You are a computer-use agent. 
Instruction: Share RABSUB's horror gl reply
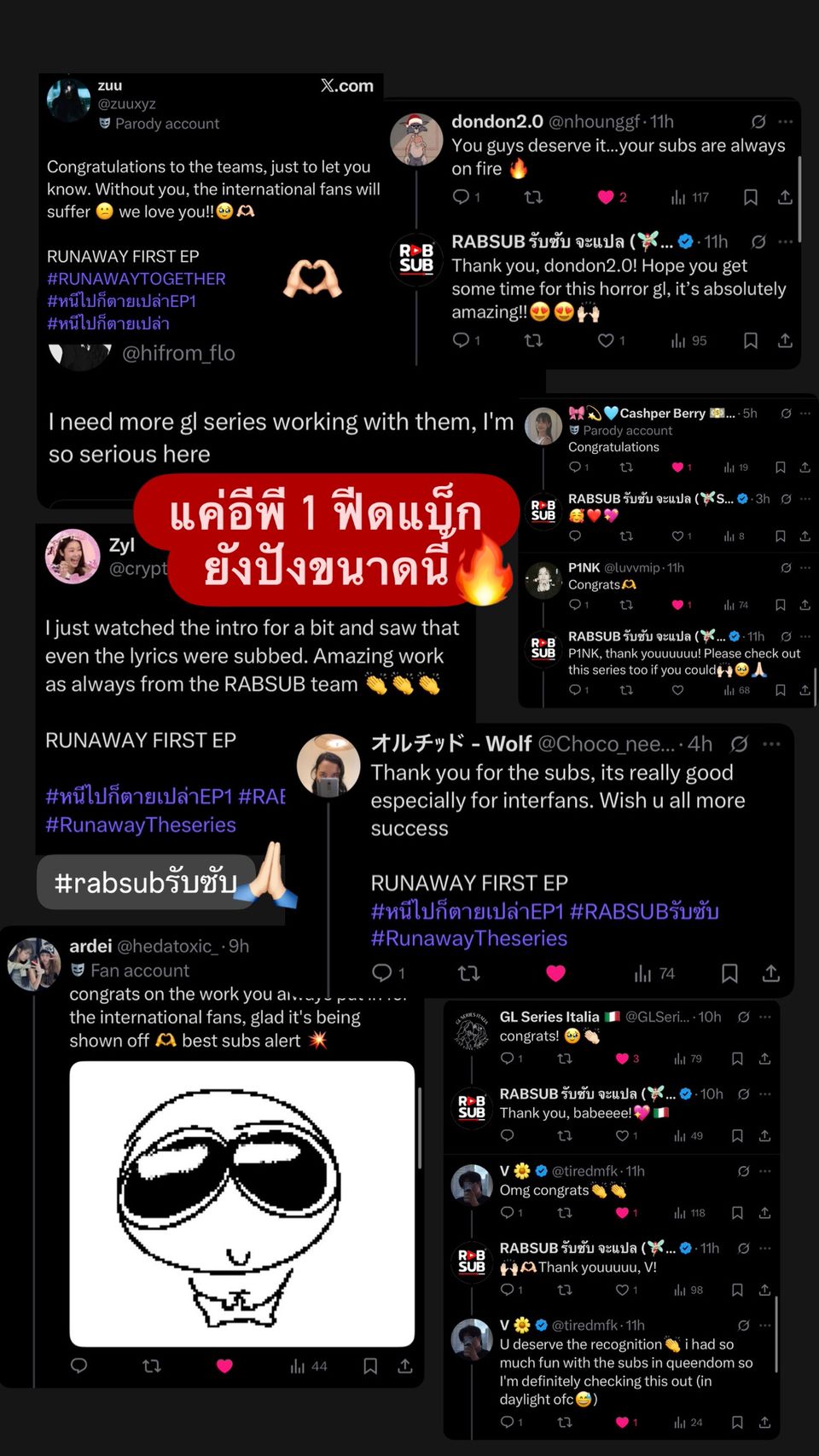(785, 340)
